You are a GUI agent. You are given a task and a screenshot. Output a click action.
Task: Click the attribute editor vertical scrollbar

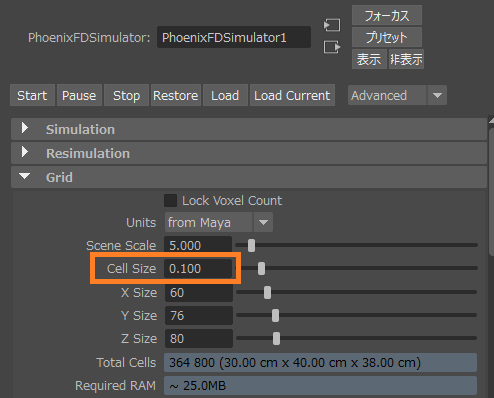click(x=491, y=193)
